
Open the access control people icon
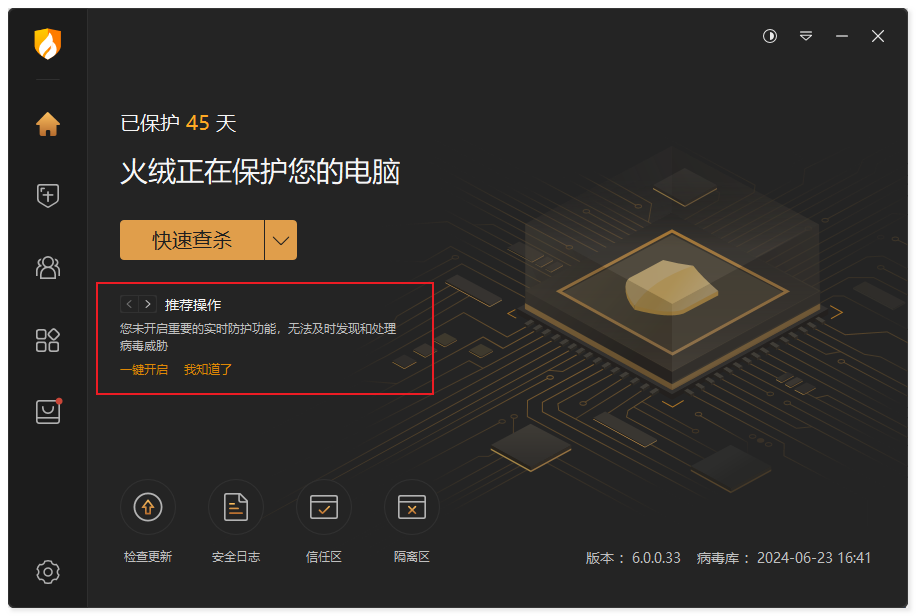coord(48,268)
